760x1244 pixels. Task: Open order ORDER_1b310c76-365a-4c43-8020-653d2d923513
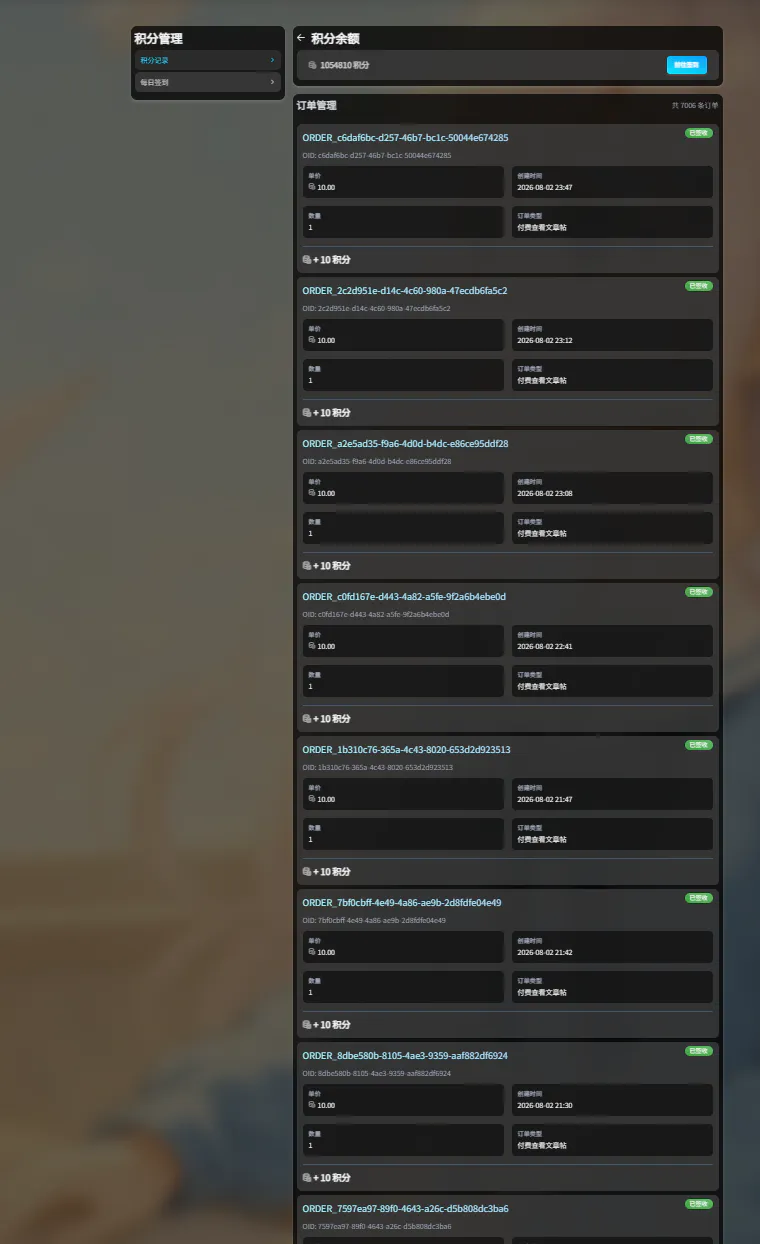coord(406,750)
